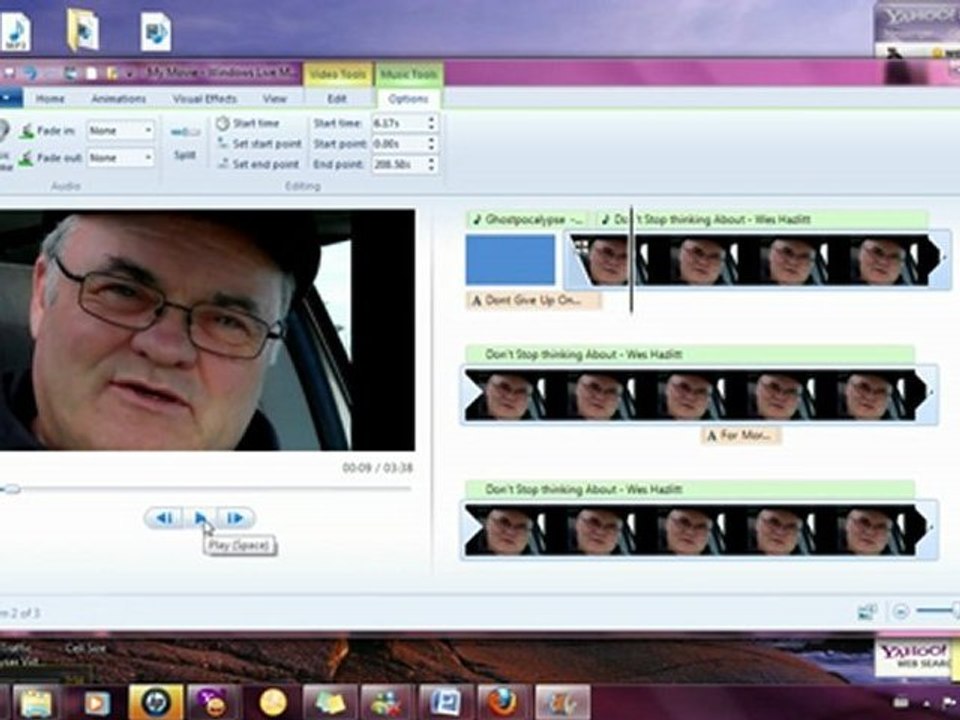Click the Video Tools contextual tab header

(337, 74)
